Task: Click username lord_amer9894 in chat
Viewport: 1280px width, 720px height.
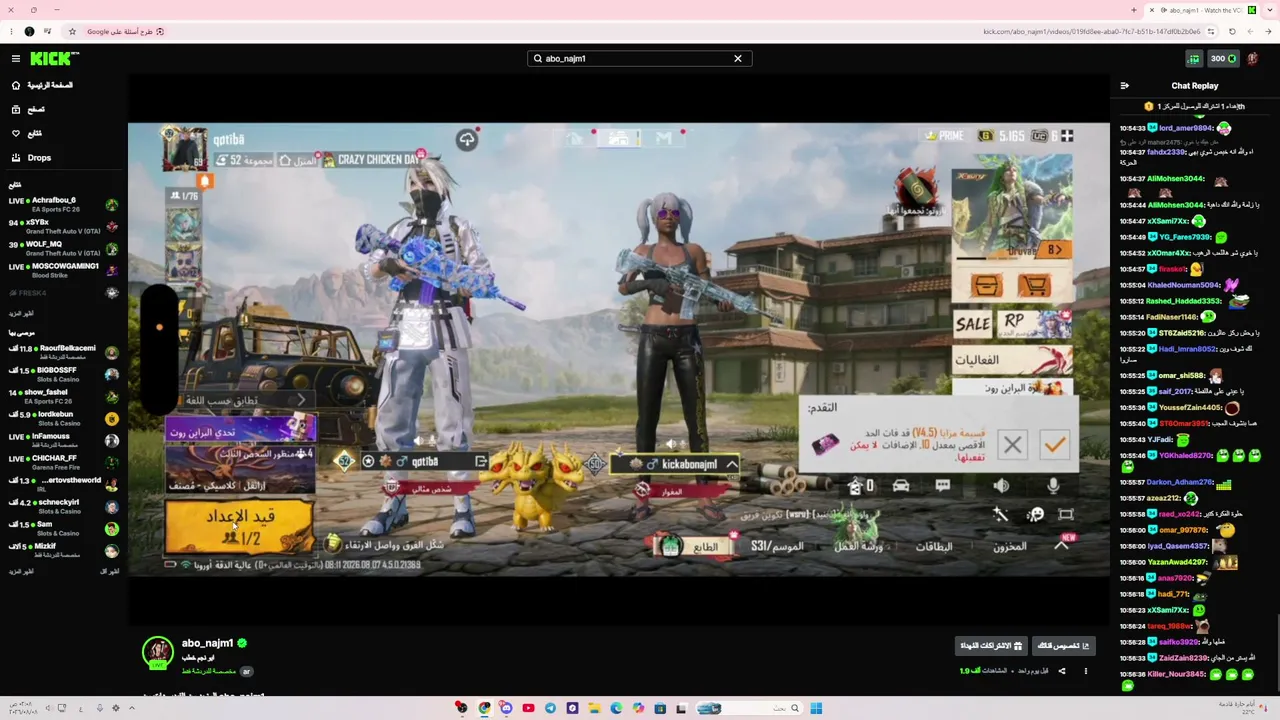Action: pos(1185,128)
